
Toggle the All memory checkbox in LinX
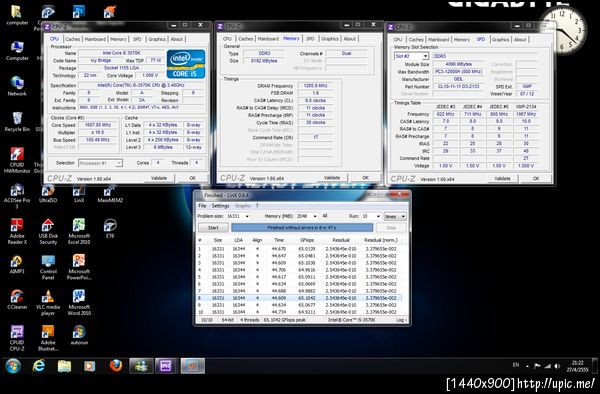pos(324,216)
